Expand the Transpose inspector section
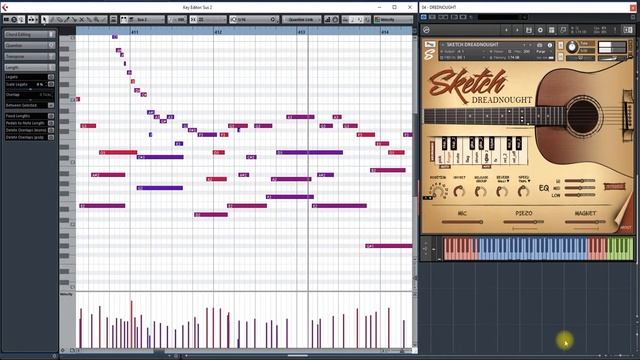The width and height of the screenshot is (640, 360). point(29,56)
